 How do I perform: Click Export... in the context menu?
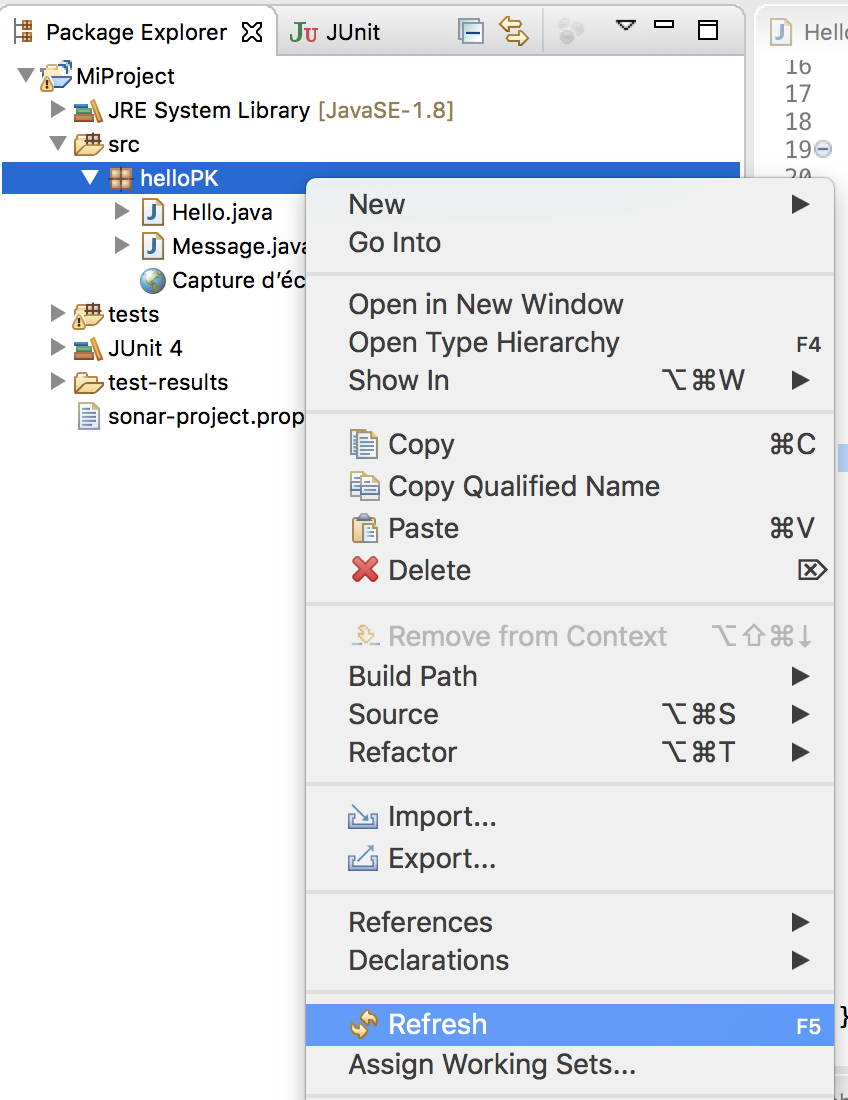(441, 858)
